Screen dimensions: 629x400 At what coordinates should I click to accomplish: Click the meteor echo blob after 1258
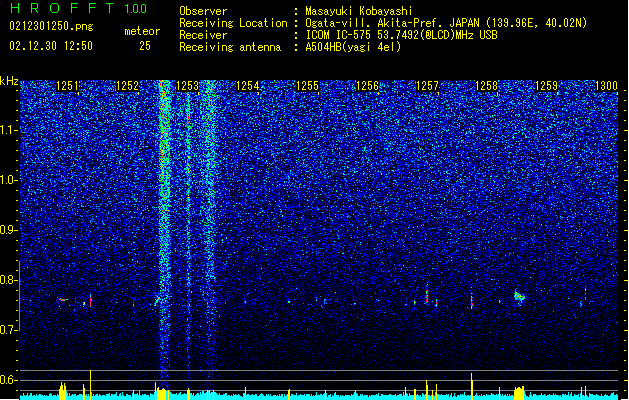tap(519, 297)
